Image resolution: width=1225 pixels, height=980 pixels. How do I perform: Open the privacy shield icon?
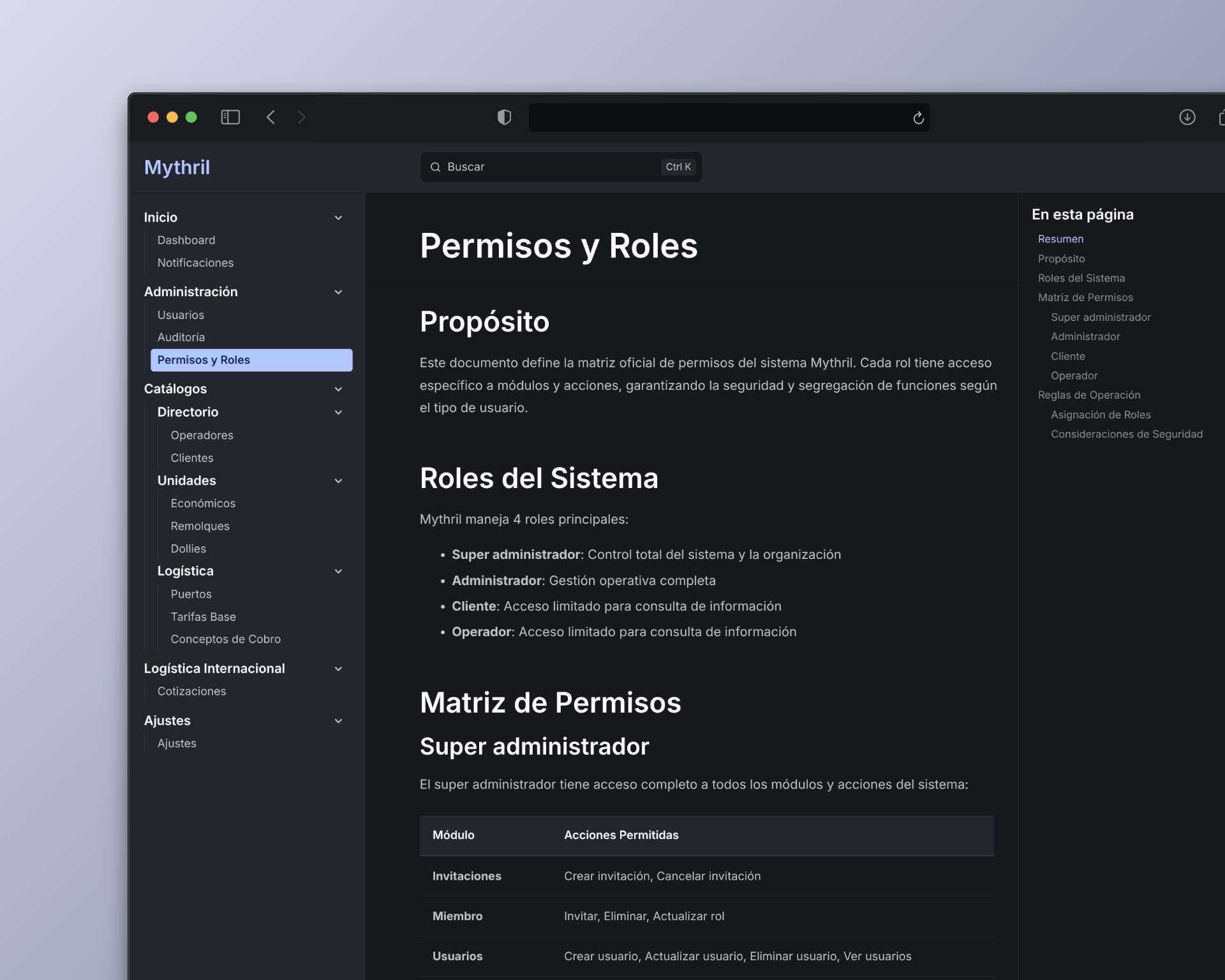click(504, 117)
